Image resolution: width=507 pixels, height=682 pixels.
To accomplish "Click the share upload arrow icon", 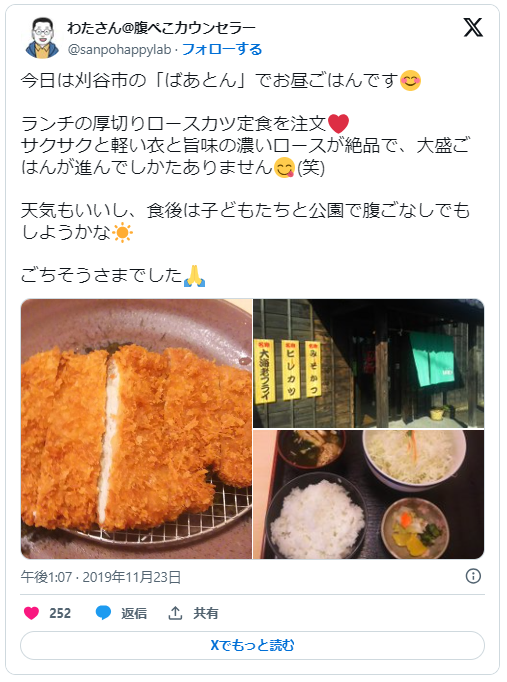I will tap(175, 613).
